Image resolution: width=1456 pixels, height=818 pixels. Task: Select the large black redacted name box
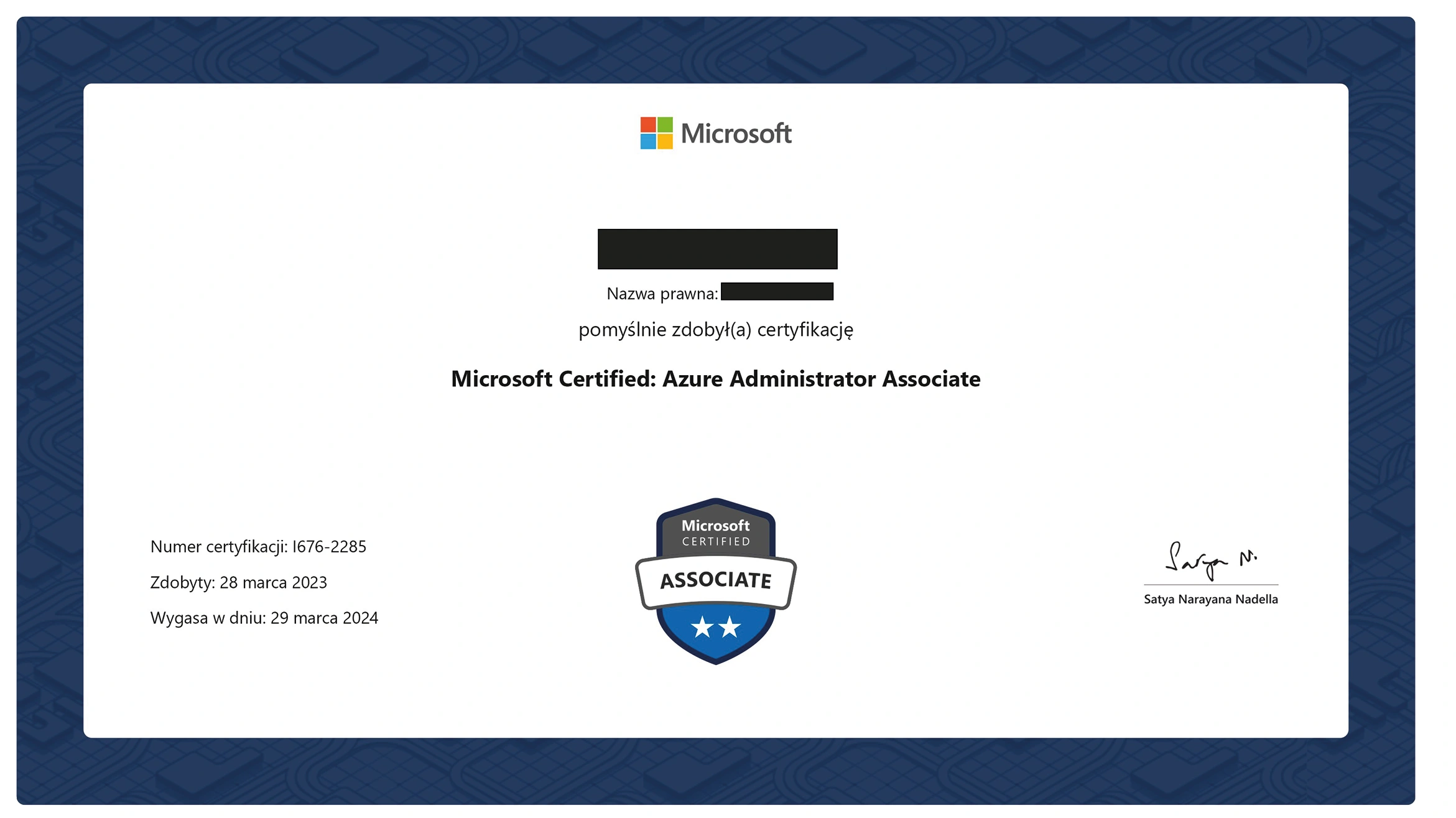[x=717, y=249]
